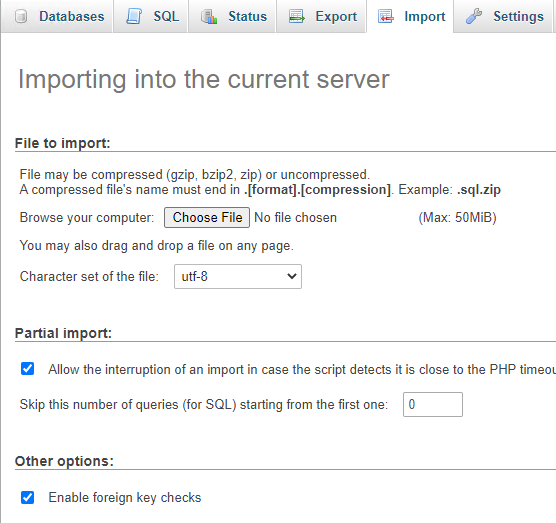Click the Settings wrench icon
The image size is (556, 523).
(x=474, y=16)
